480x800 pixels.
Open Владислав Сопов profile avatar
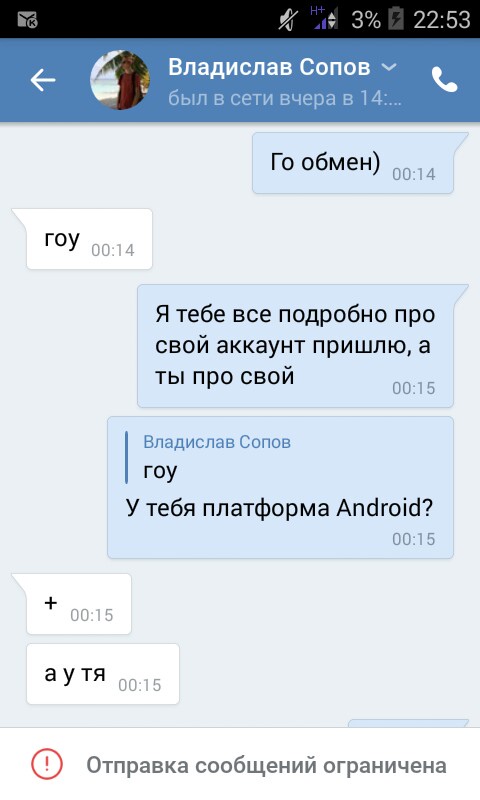pos(120,80)
